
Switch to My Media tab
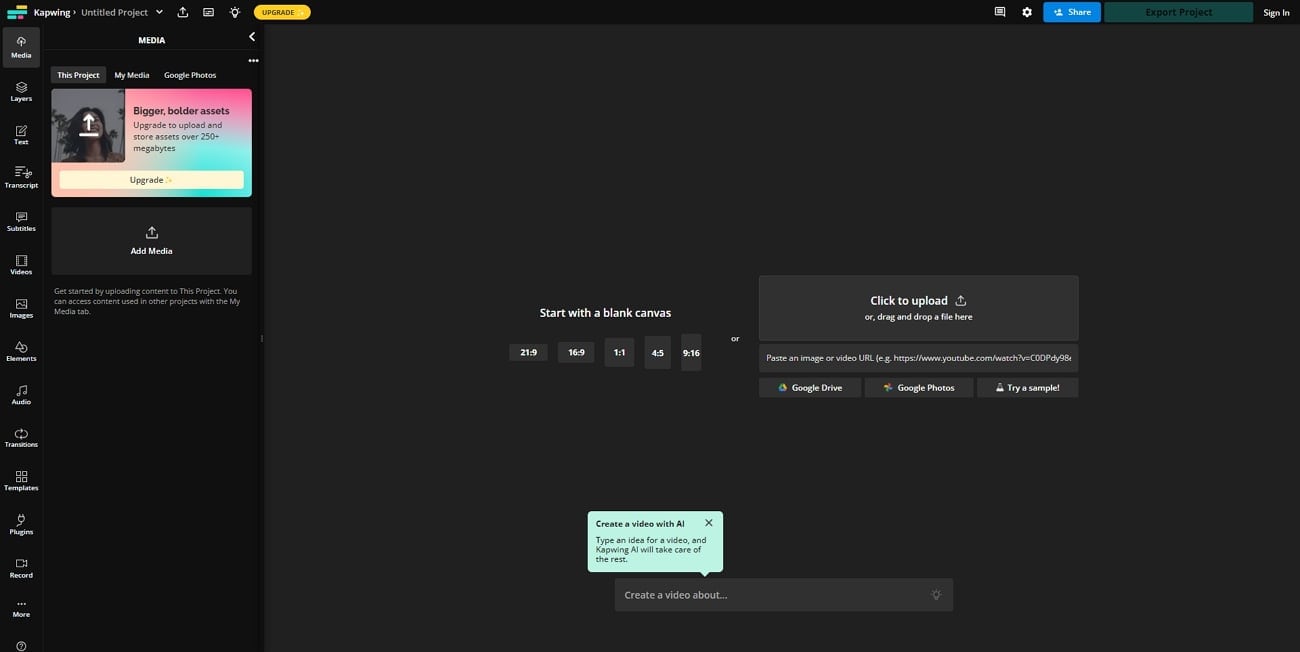coord(131,75)
